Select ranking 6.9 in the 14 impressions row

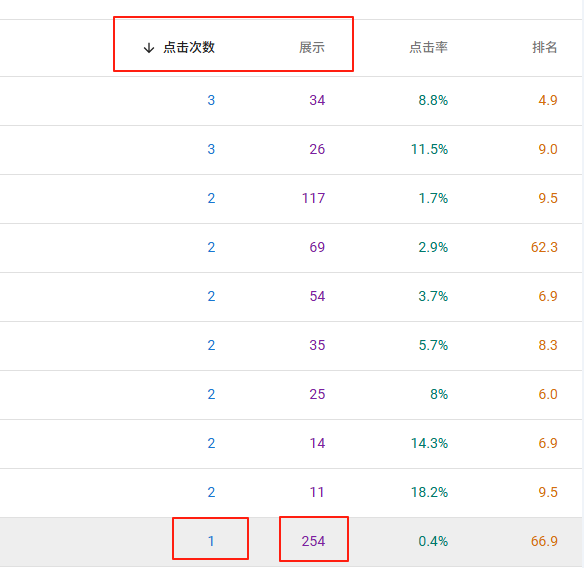click(548, 443)
